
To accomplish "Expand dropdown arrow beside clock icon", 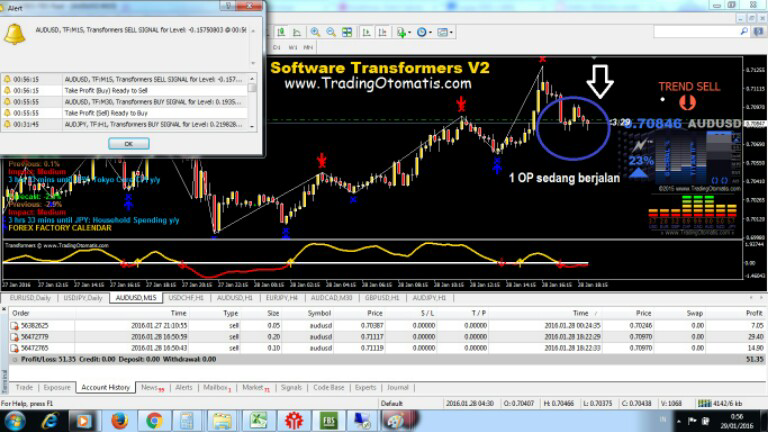I will pyautogui.click(x=430, y=32).
